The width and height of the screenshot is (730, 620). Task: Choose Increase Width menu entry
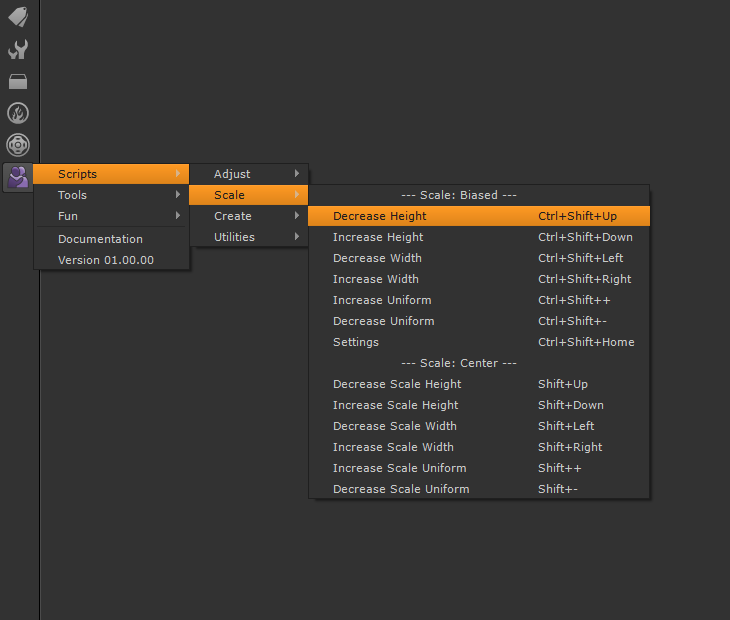479,278
